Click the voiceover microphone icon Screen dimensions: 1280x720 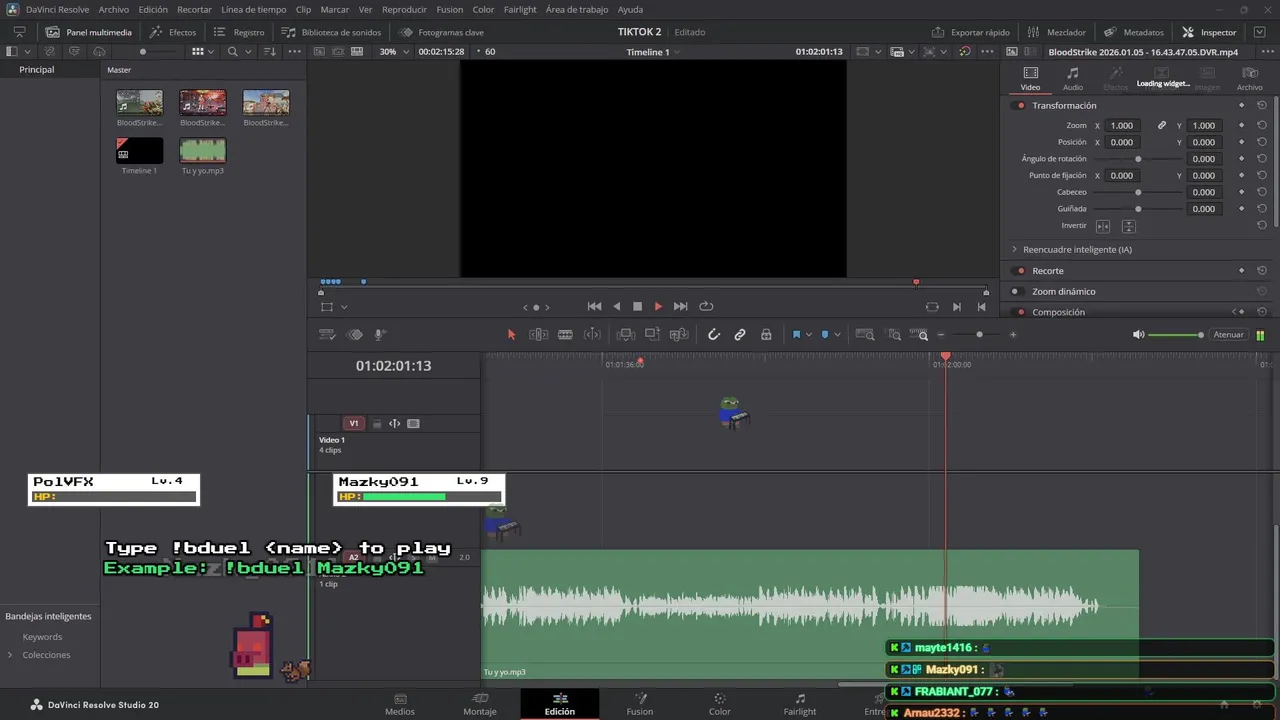click(x=380, y=335)
